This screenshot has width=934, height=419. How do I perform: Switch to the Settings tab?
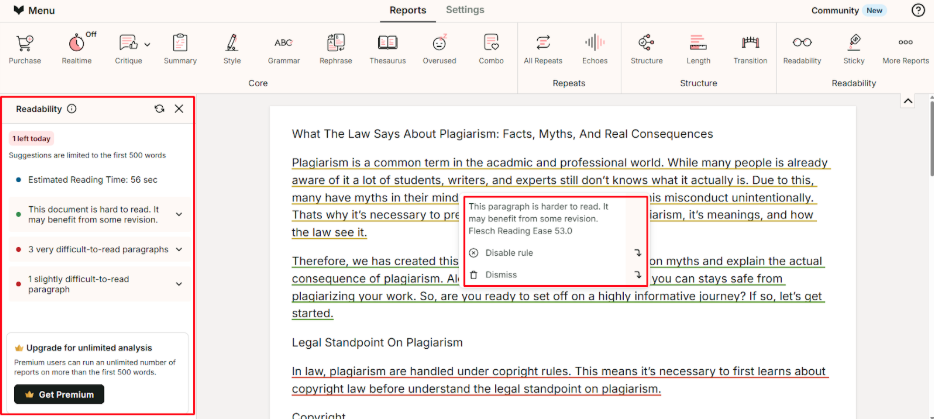464,10
